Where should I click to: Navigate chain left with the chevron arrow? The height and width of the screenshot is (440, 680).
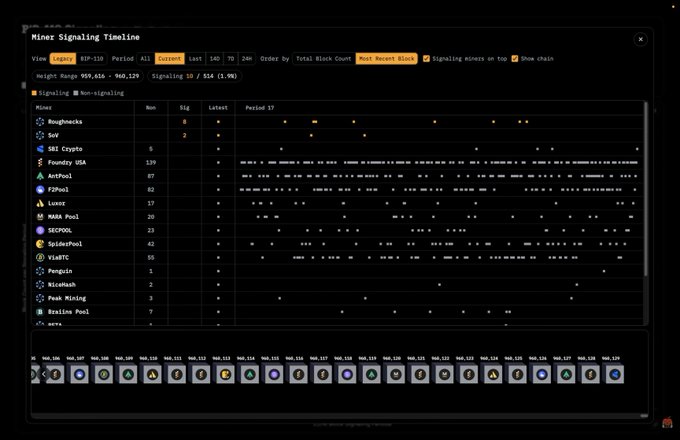tap(43, 374)
